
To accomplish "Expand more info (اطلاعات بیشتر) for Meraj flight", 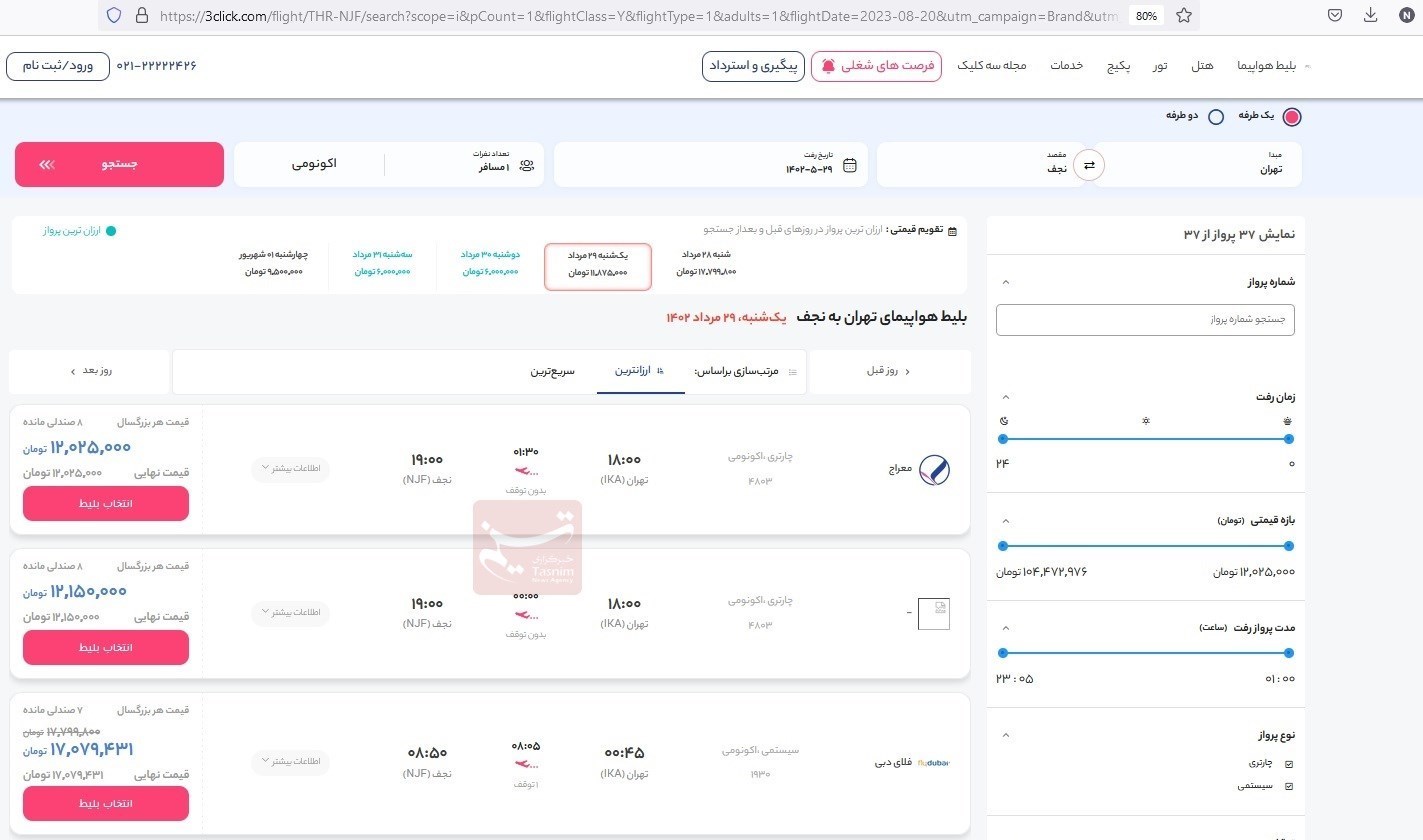I will (x=290, y=468).
